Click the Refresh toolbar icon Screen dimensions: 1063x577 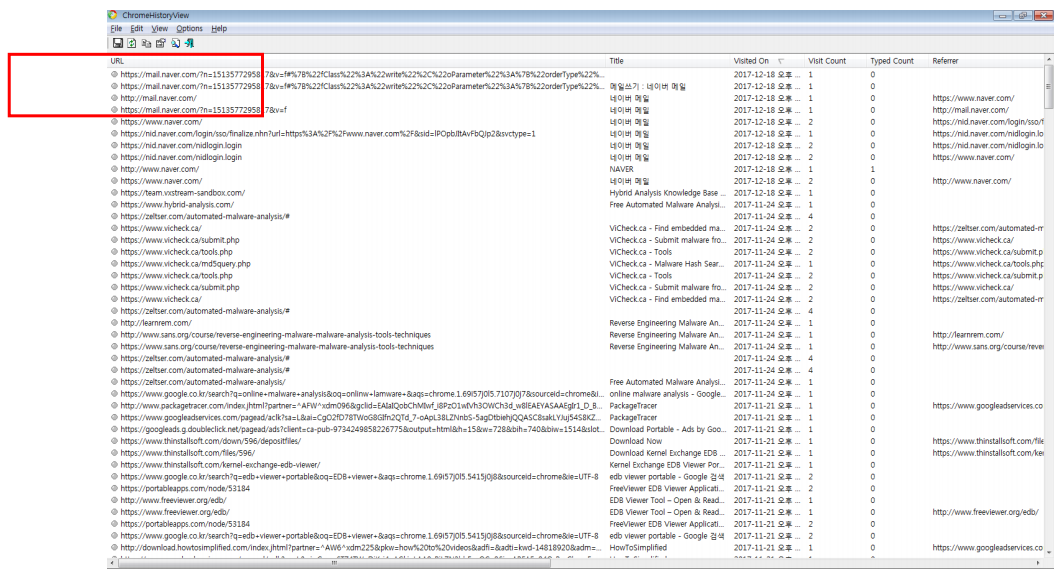[132, 43]
